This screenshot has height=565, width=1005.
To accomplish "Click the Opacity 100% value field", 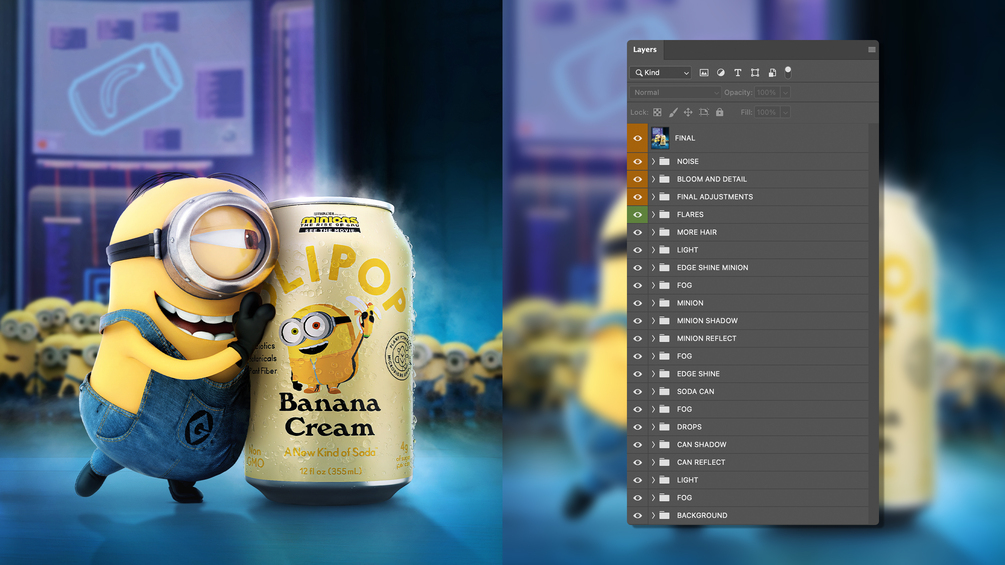I will (x=767, y=92).
